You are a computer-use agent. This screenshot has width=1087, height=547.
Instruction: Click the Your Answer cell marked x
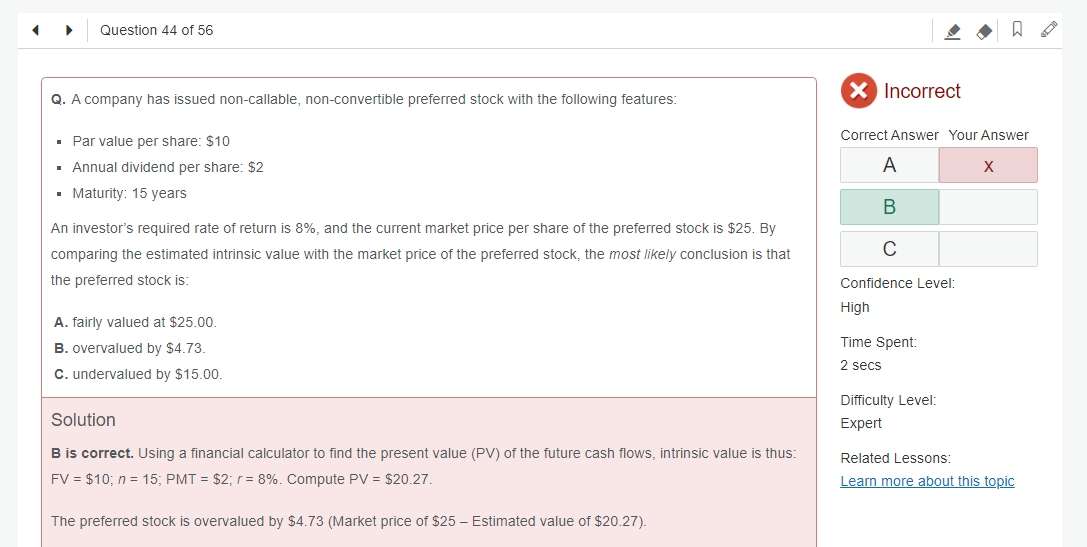pos(989,165)
